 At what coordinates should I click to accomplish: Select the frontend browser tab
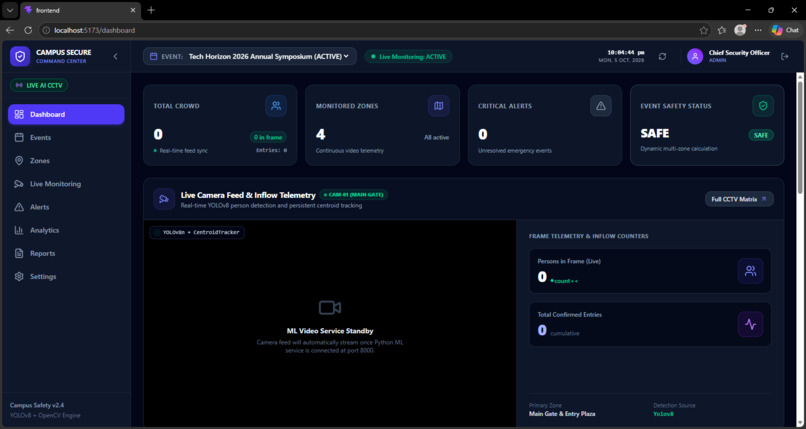pos(80,10)
